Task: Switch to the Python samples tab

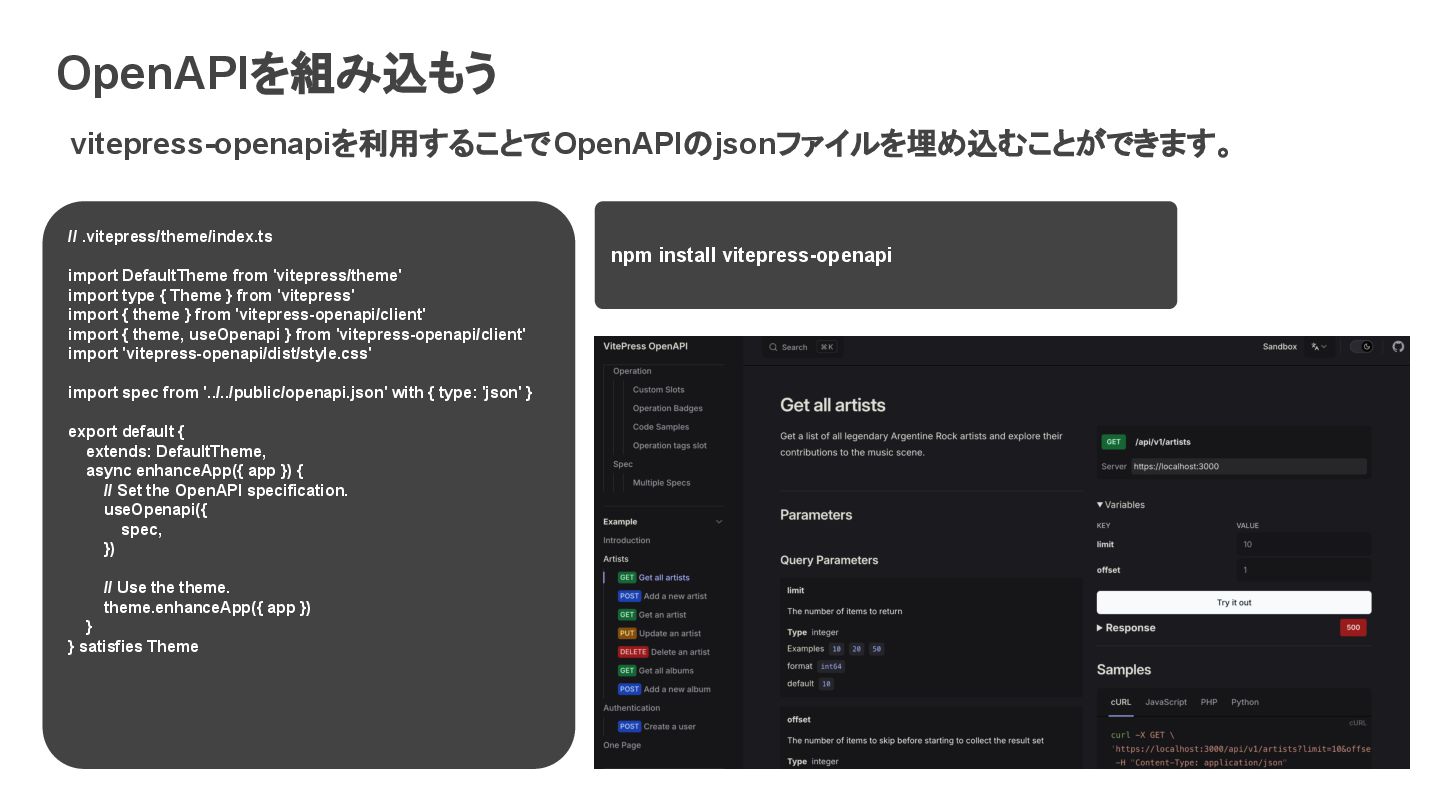Action: click(x=1245, y=702)
